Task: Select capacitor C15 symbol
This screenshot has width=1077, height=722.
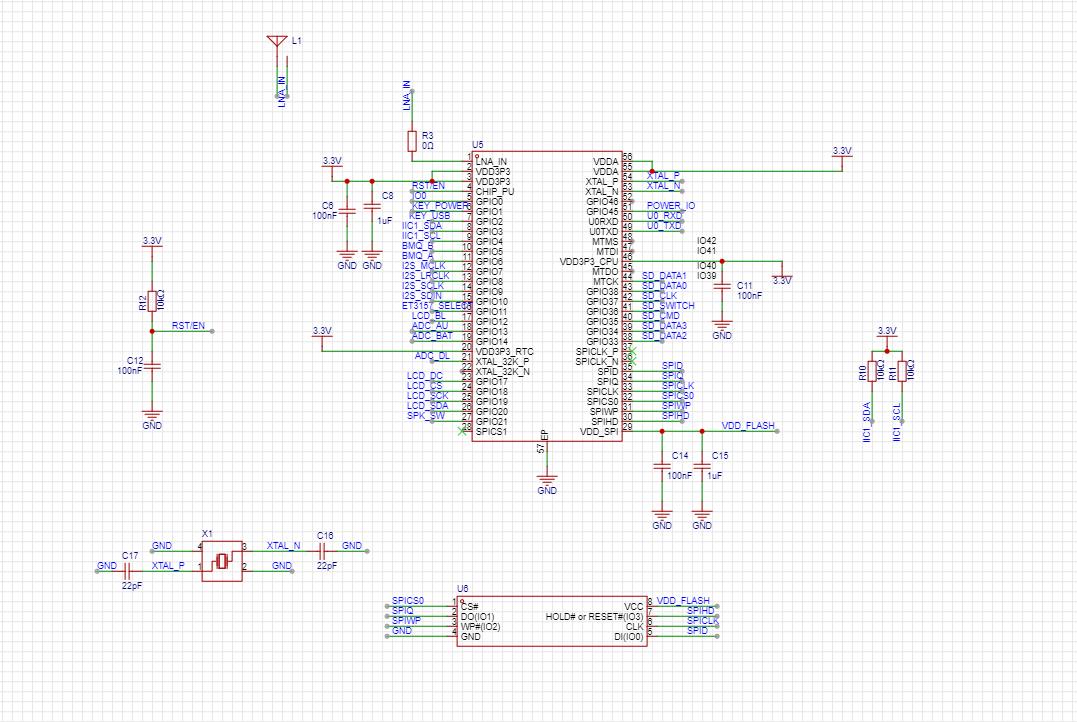Action: tap(702, 466)
